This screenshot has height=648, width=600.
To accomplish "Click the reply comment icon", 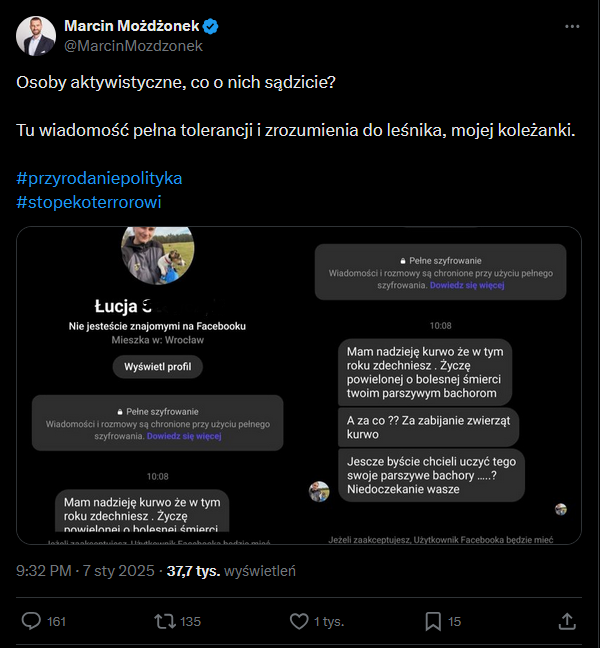I will click(x=31, y=621).
